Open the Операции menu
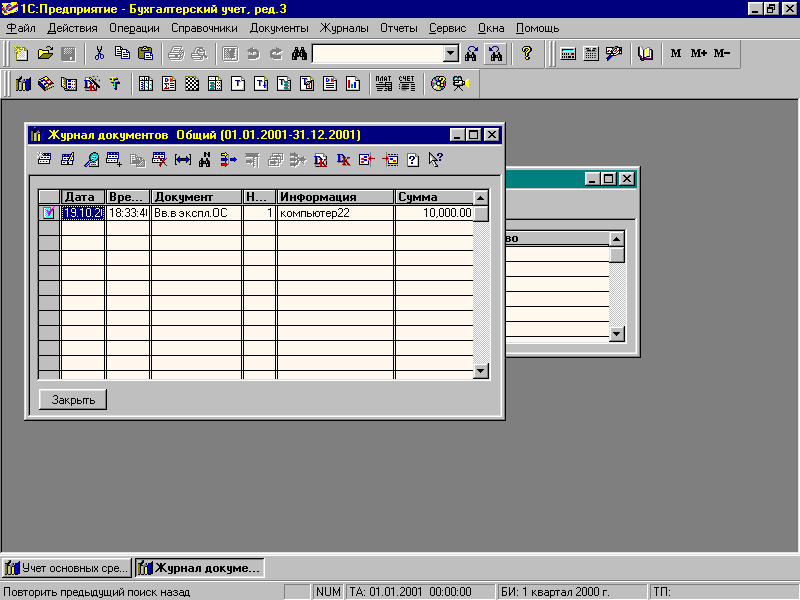Image resolution: width=800 pixels, height=600 pixels. 134,28
